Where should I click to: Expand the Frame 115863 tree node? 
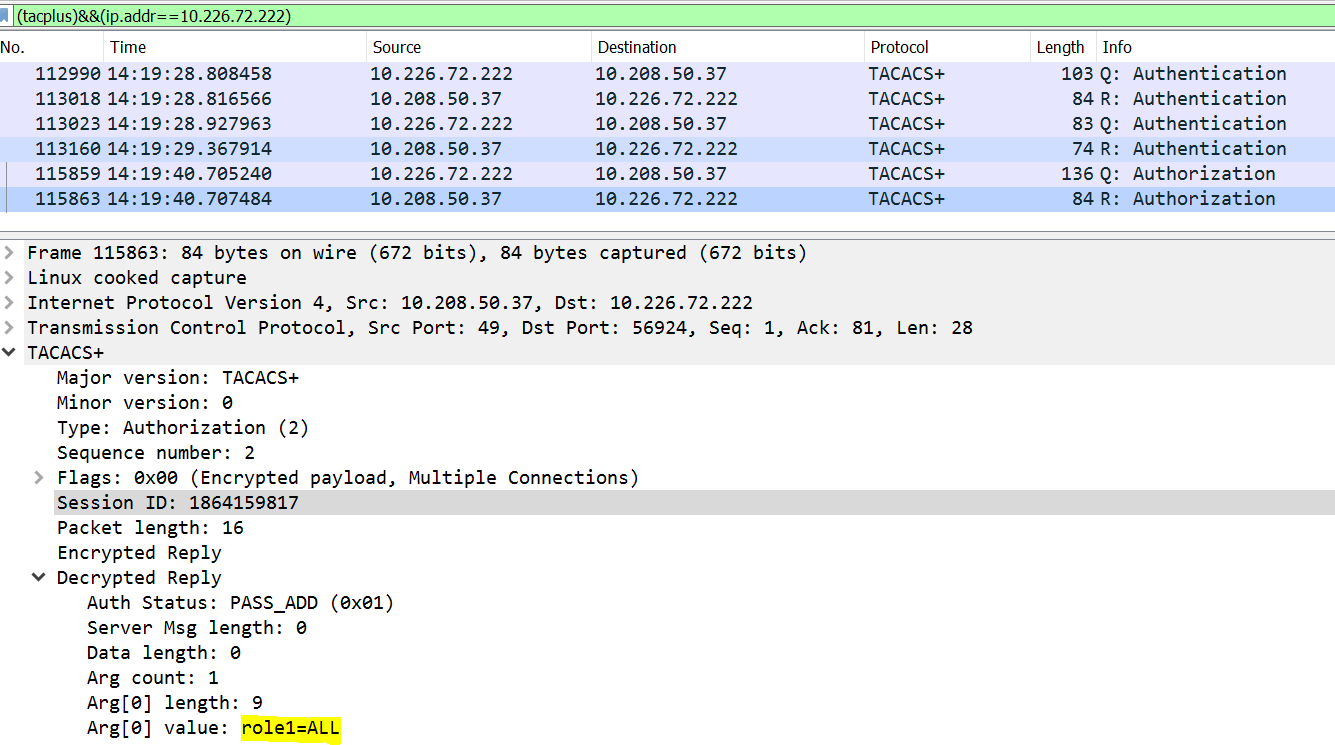pyautogui.click(x=9, y=253)
